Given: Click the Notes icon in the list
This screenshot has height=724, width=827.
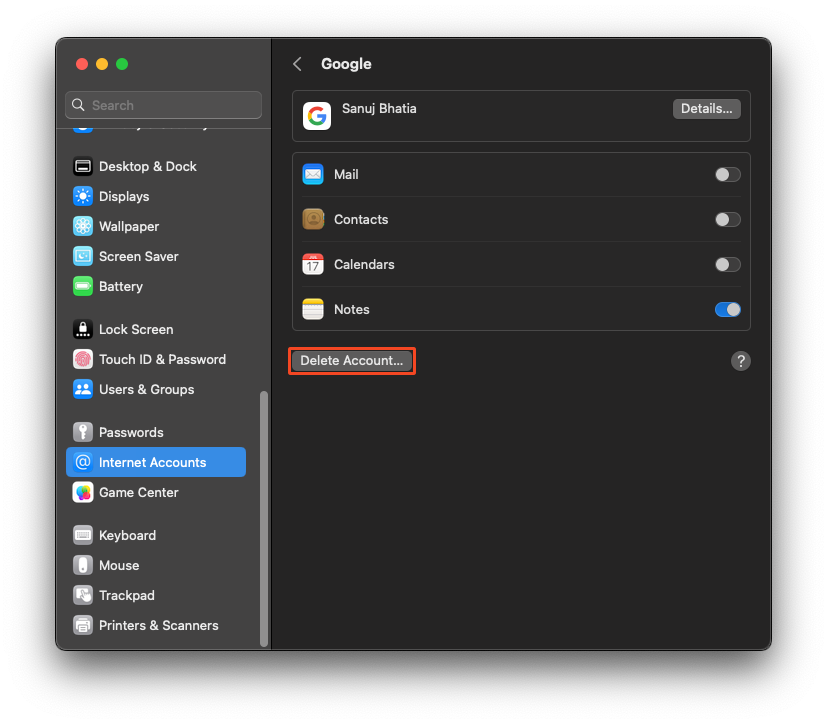Looking at the screenshot, I should point(313,309).
